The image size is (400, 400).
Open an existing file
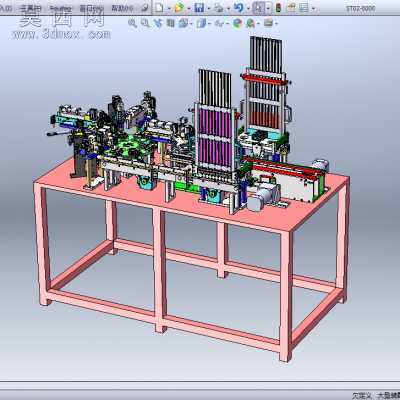coord(179,7)
